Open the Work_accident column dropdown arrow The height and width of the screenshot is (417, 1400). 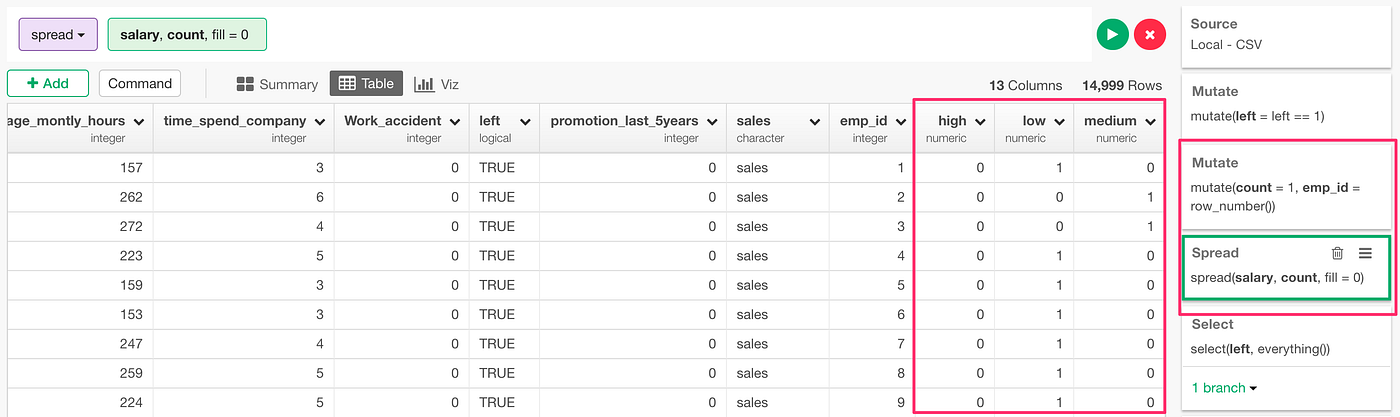(454, 121)
